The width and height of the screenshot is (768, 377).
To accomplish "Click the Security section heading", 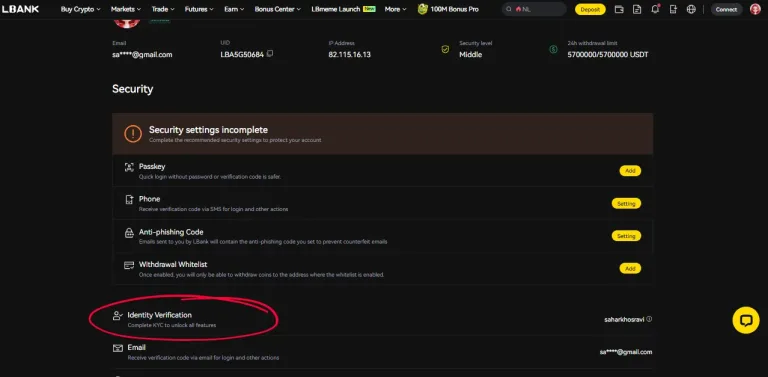I will click(132, 89).
